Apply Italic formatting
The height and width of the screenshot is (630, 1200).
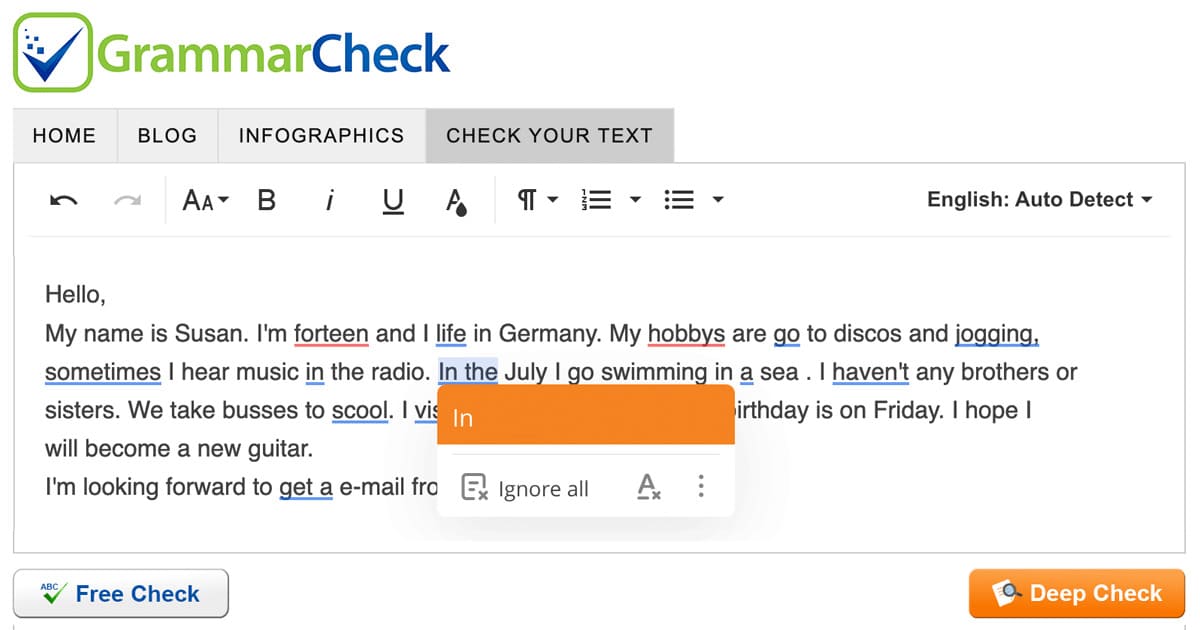click(x=330, y=200)
